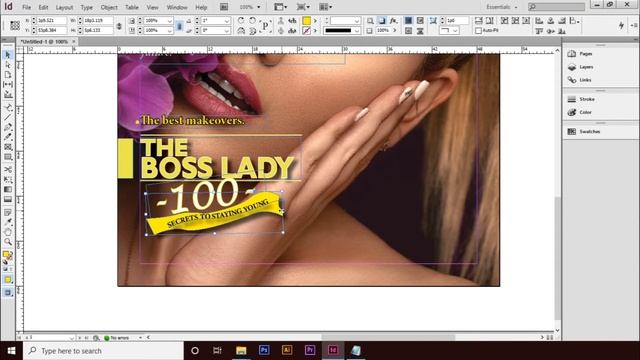
Task: Select the Rectangle tool
Action: click(8, 157)
